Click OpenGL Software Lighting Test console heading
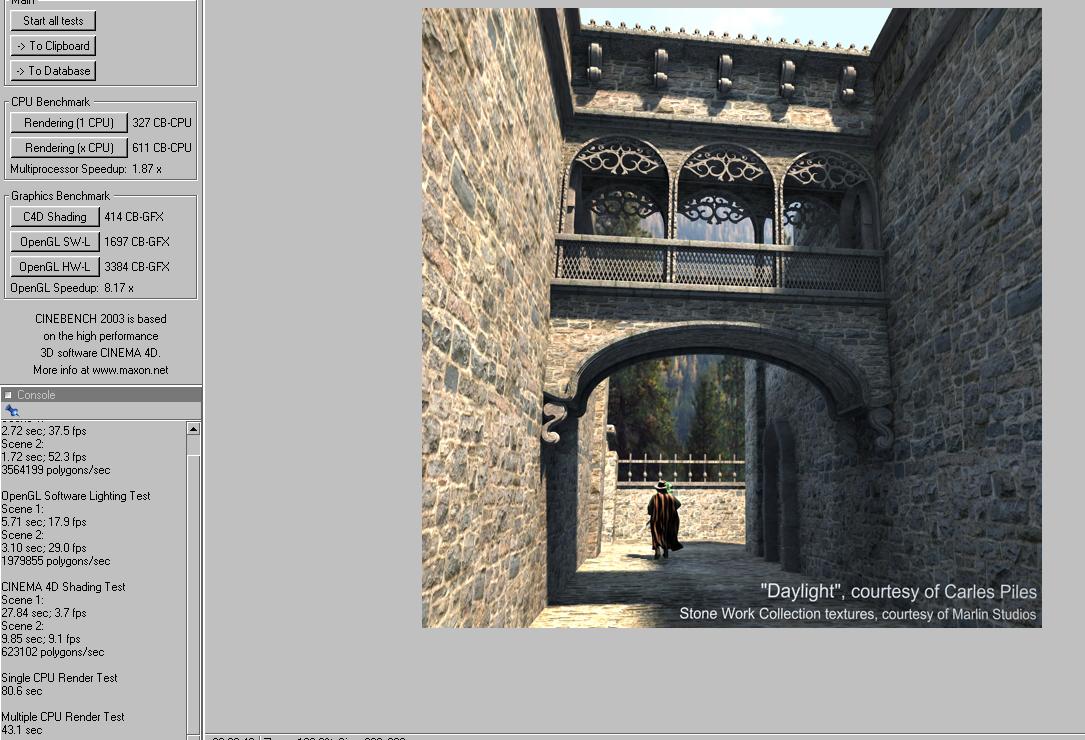Image resolution: width=1085 pixels, height=740 pixels. (x=76, y=496)
